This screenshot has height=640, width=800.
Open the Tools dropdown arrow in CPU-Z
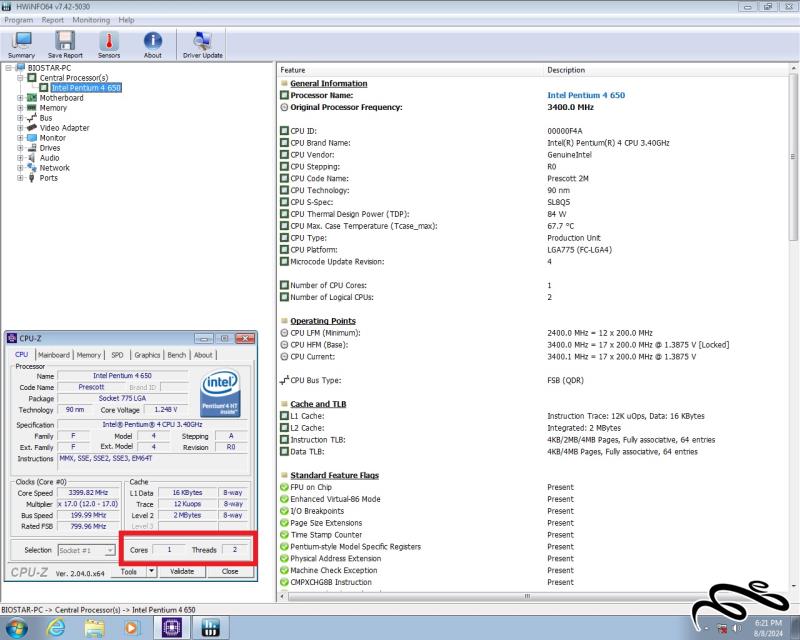tap(152, 572)
